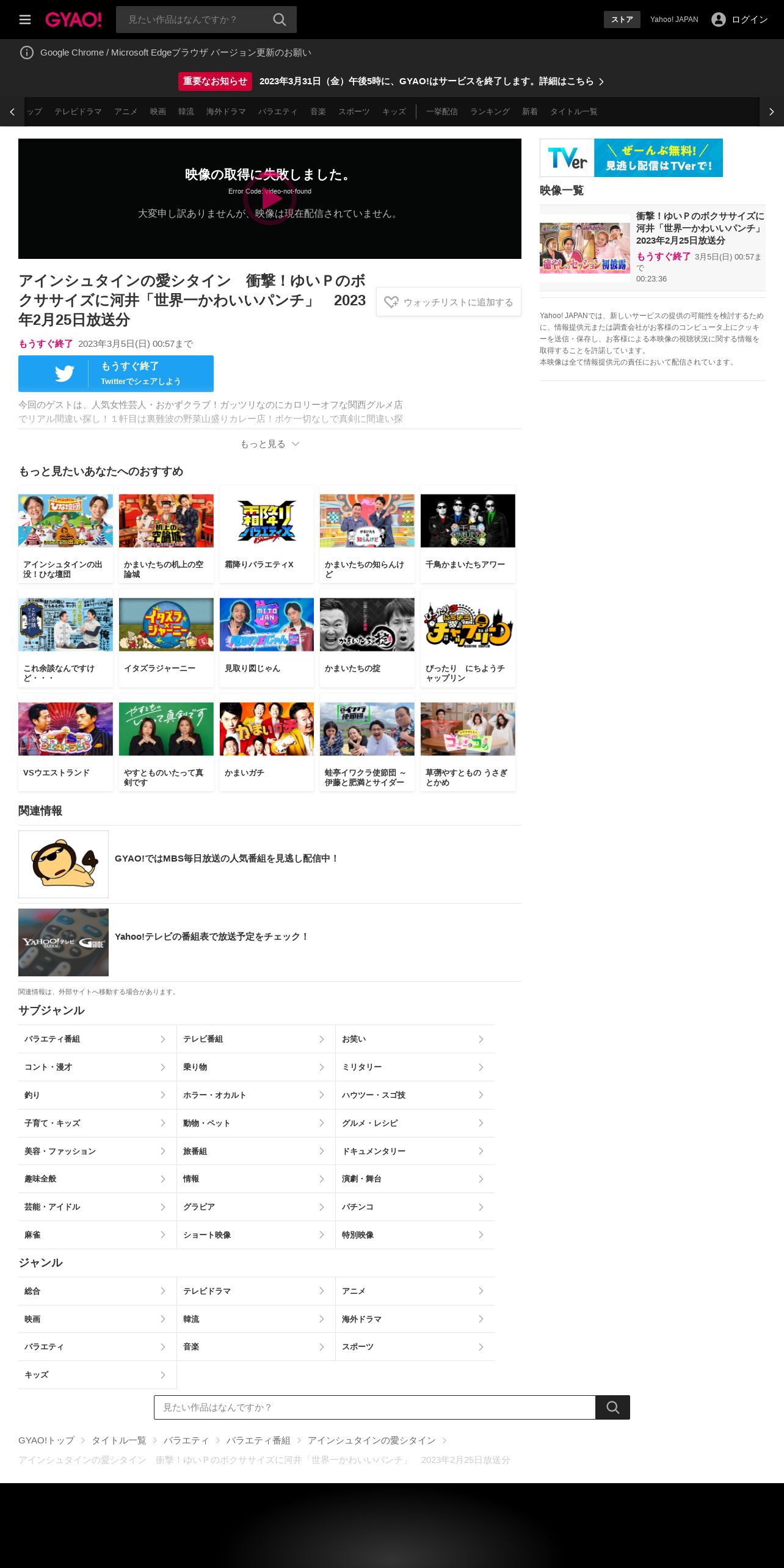
Task: Select スポーツ in top navigation
Action: click(354, 112)
